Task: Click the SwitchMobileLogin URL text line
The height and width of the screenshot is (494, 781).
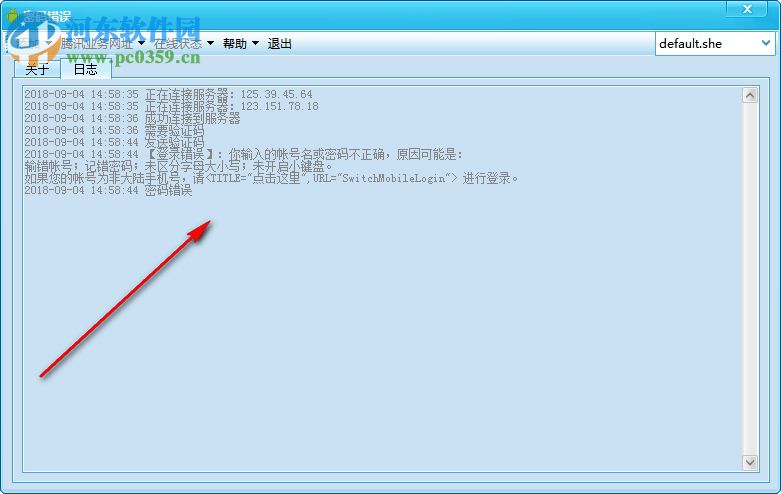Action: pos(271,178)
